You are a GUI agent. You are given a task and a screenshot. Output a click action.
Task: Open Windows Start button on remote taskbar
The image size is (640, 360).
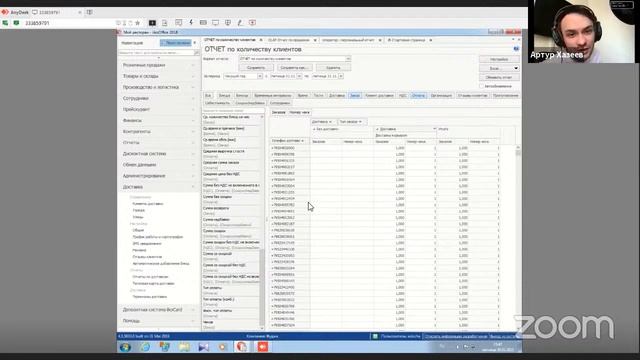pyautogui.click(x=125, y=347)
